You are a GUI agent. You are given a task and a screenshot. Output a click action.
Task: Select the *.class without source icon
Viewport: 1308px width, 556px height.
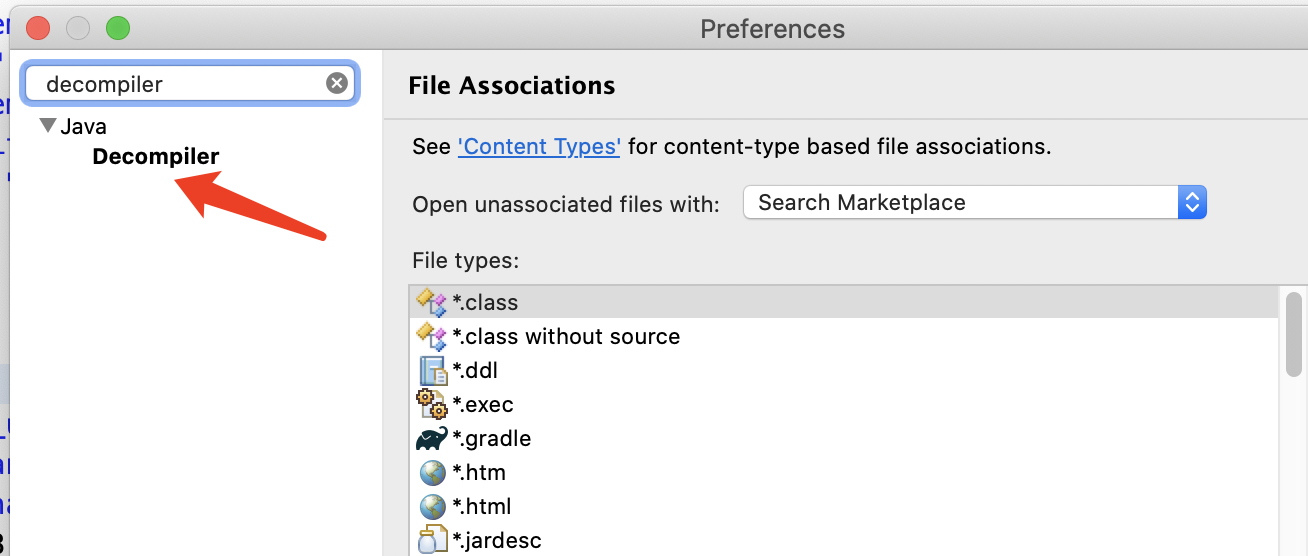(x=431, y=336)
